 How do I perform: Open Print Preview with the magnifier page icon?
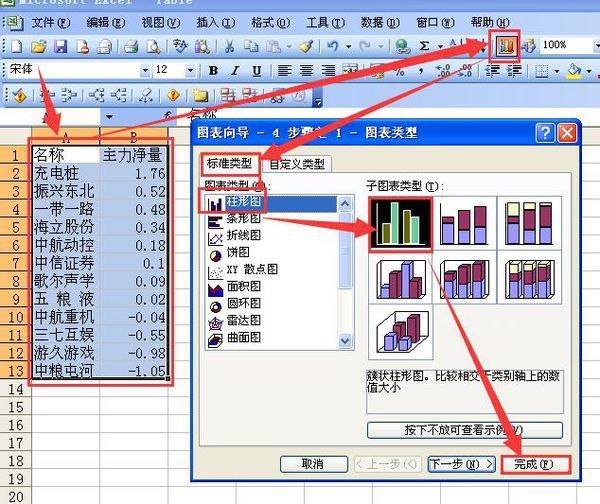tap(153, 47)
